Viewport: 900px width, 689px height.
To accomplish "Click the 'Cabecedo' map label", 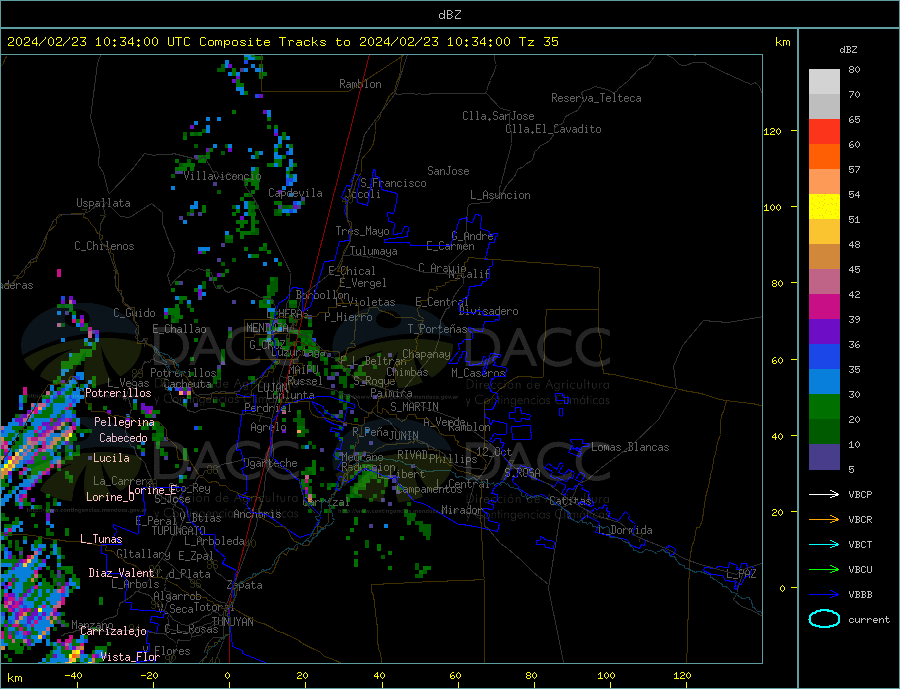I will (123, 438).
